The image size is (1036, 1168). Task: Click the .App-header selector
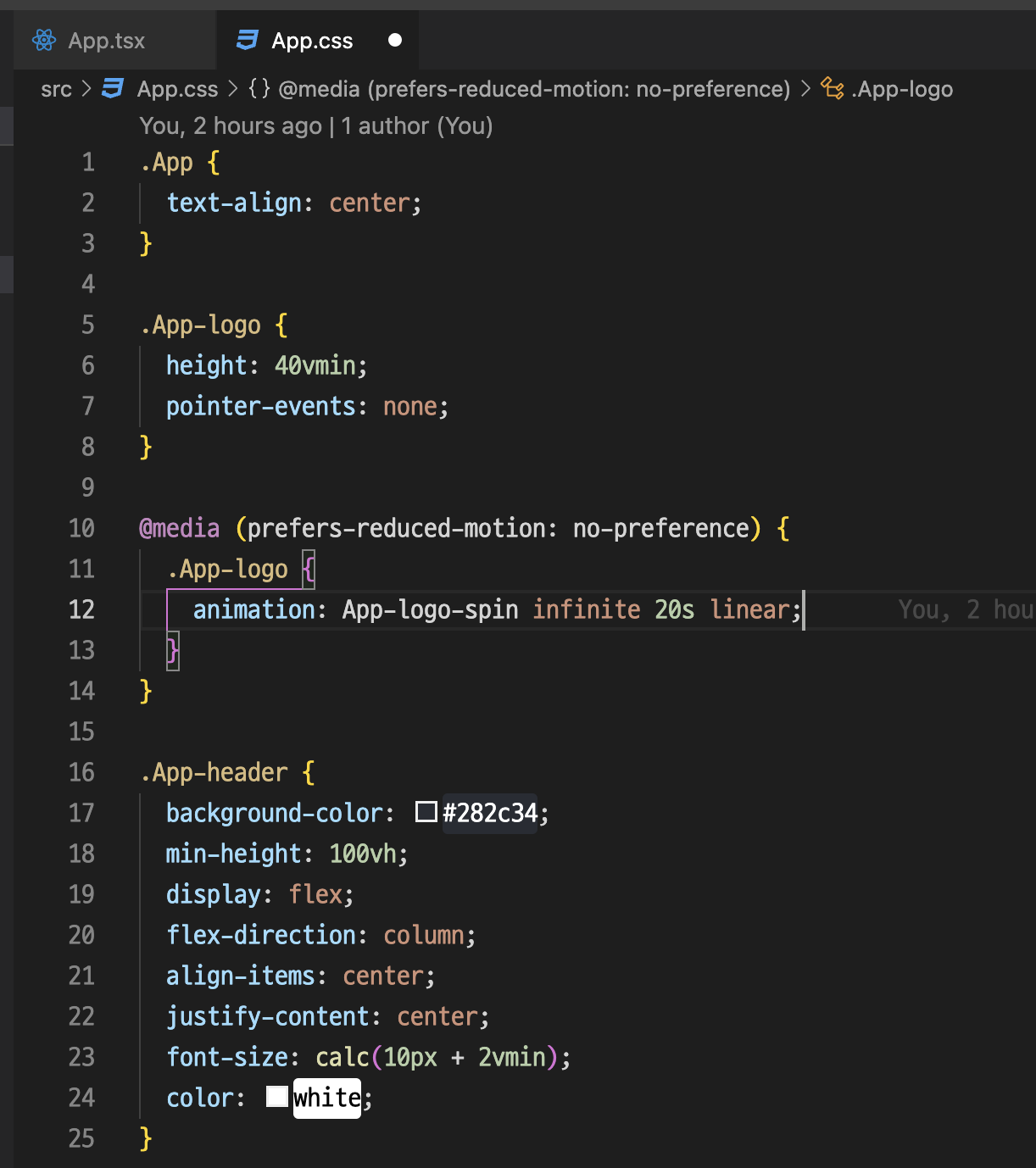coord(214,772)
